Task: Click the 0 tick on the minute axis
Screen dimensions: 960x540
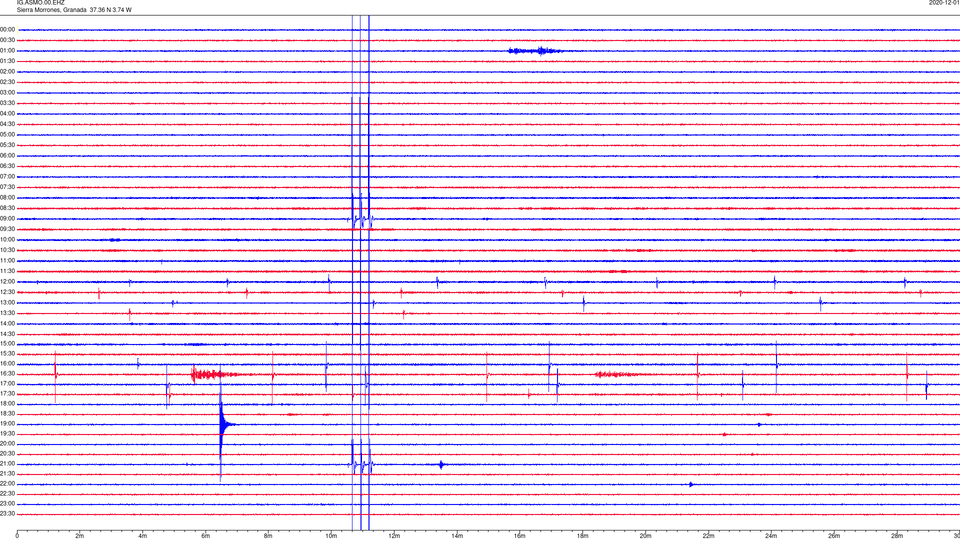Action: [x=17, y=536]
